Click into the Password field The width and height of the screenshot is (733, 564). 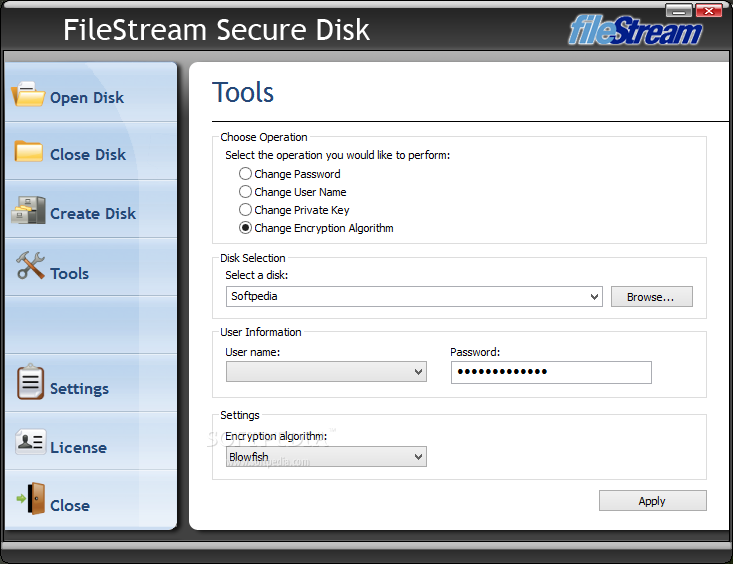[x=551, y=372]
